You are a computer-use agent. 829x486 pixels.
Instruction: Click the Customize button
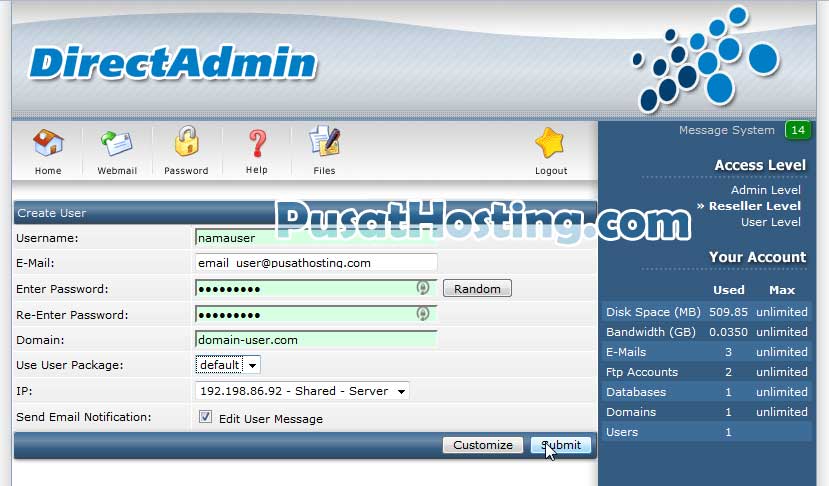click(483, 445)
